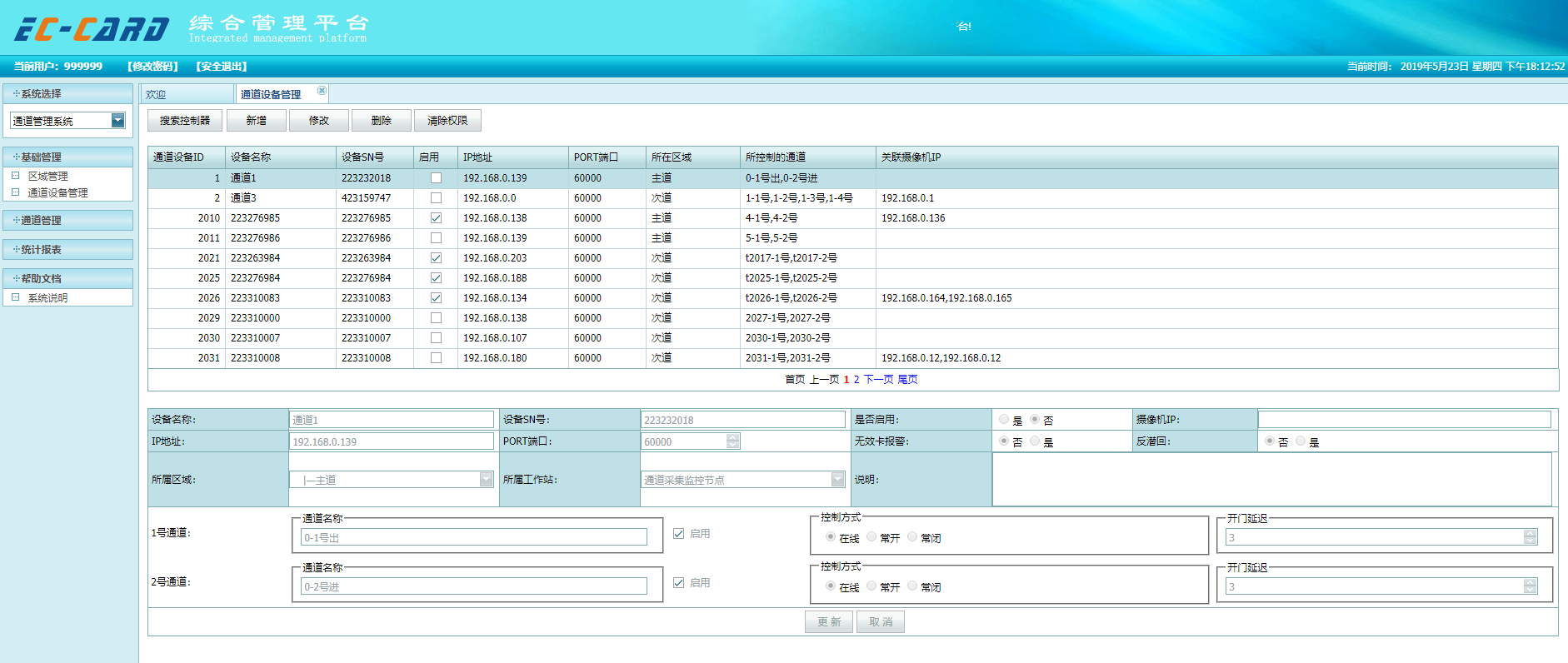
Task: Select 是 radio for 反潜回
Action: (1301, 441)
